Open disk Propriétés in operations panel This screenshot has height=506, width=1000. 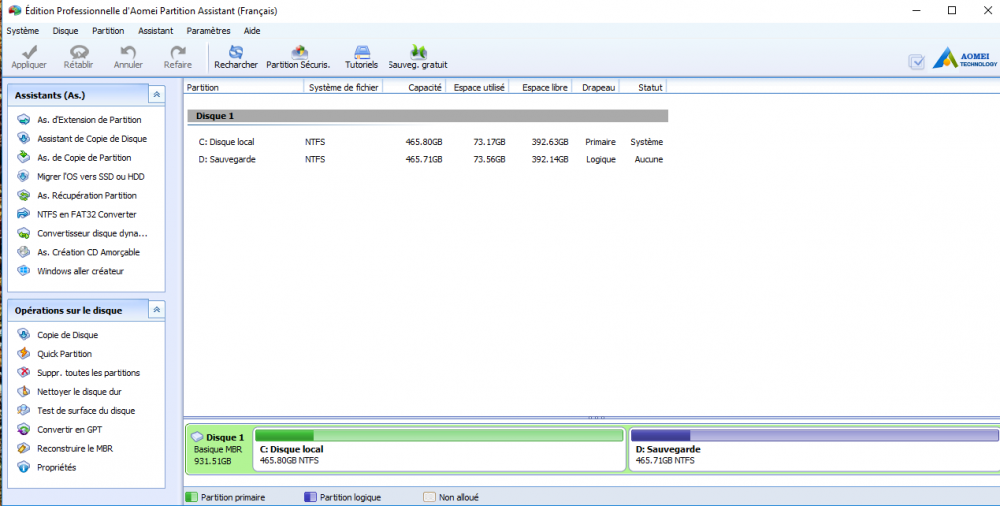[x=57, y=468]
